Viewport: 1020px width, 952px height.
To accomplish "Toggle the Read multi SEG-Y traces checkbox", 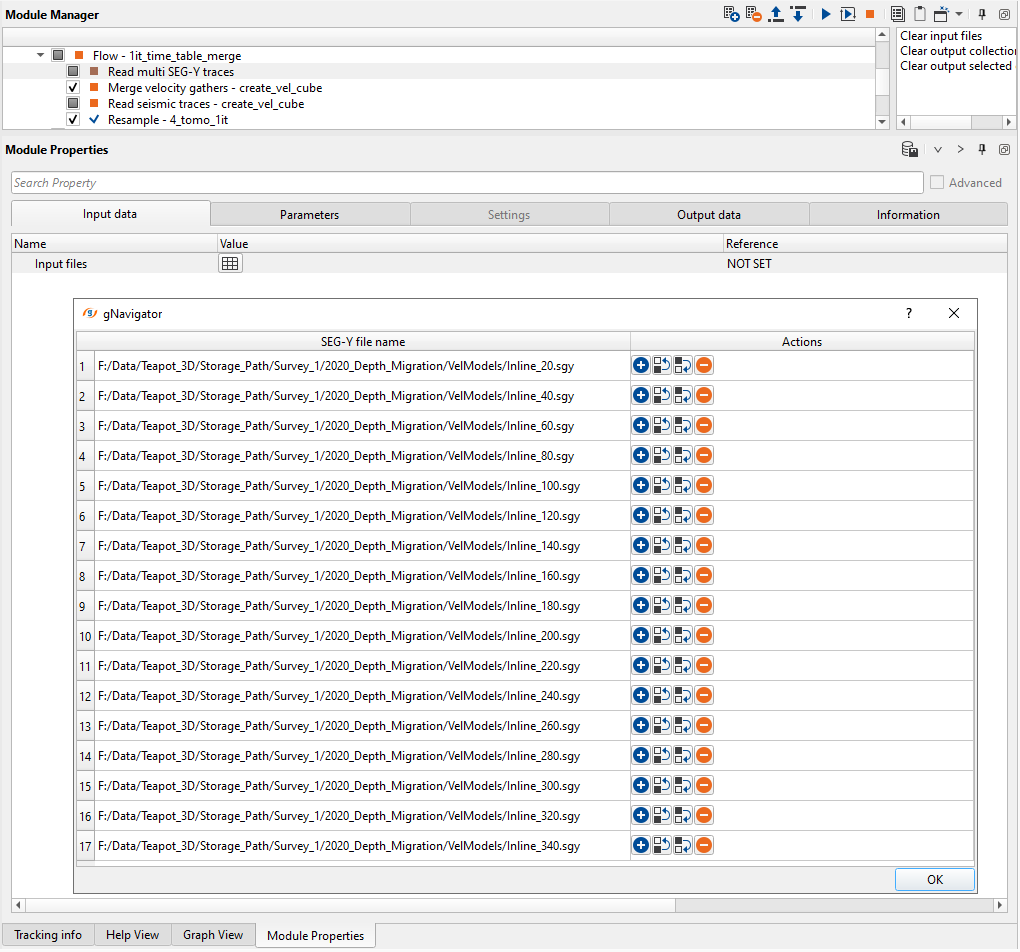I will (x=73, y=72).
